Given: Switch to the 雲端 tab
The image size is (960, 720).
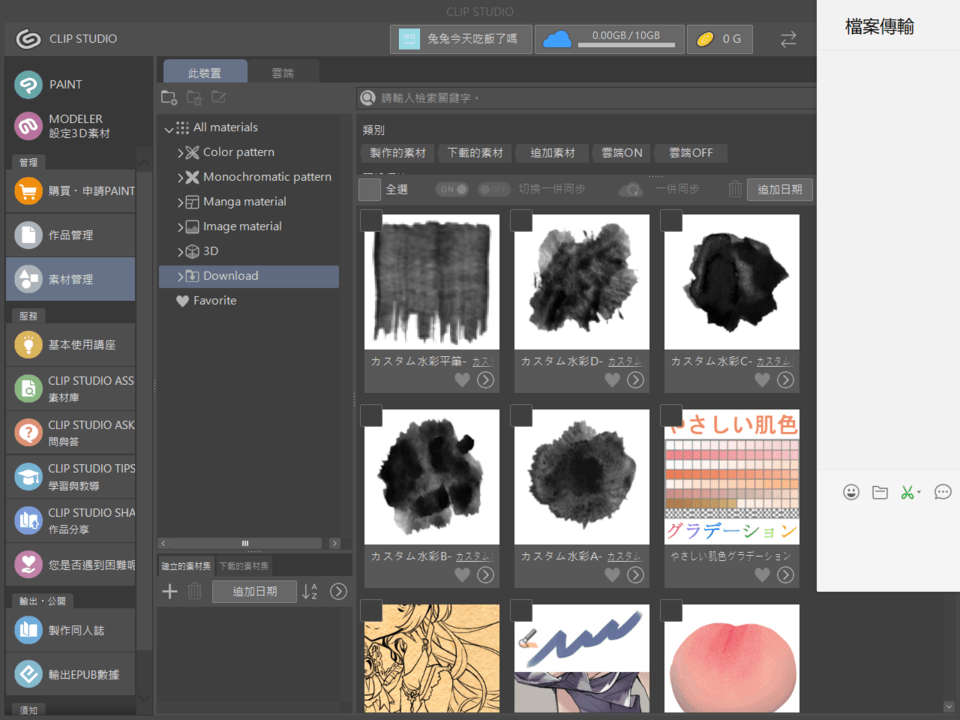Looking at the screenshot, I should pos(283,73).
